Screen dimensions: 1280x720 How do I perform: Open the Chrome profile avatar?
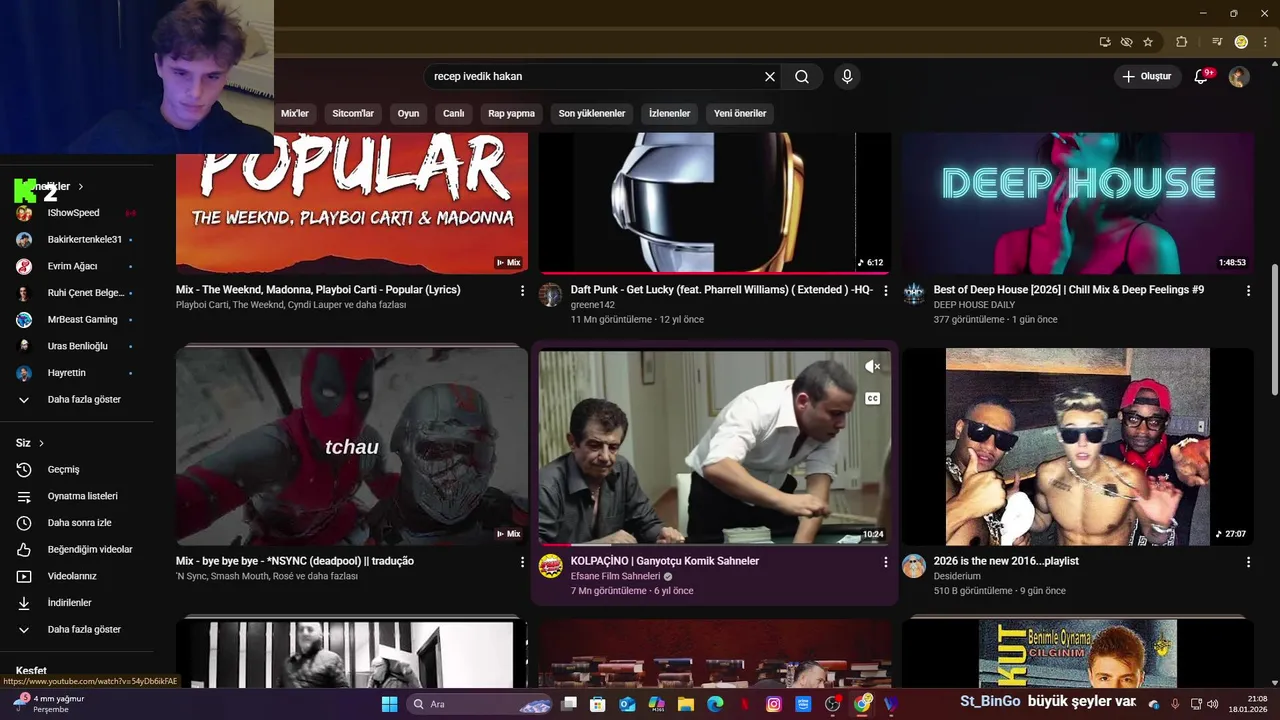[x=1241, y=42]
